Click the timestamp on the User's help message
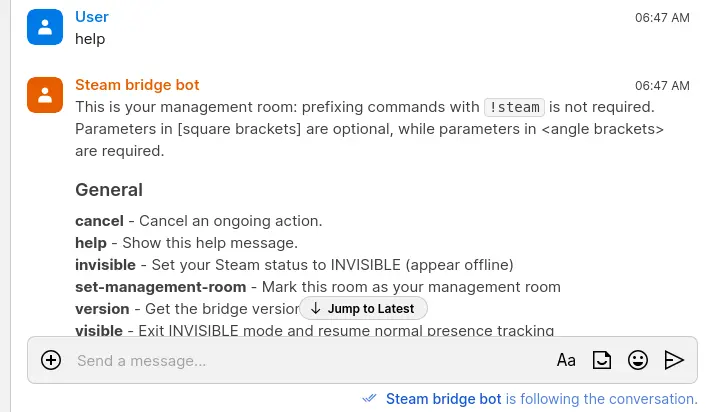Viewport: 714px width, 412px height. pyautogui.click(x=662, y=17)
